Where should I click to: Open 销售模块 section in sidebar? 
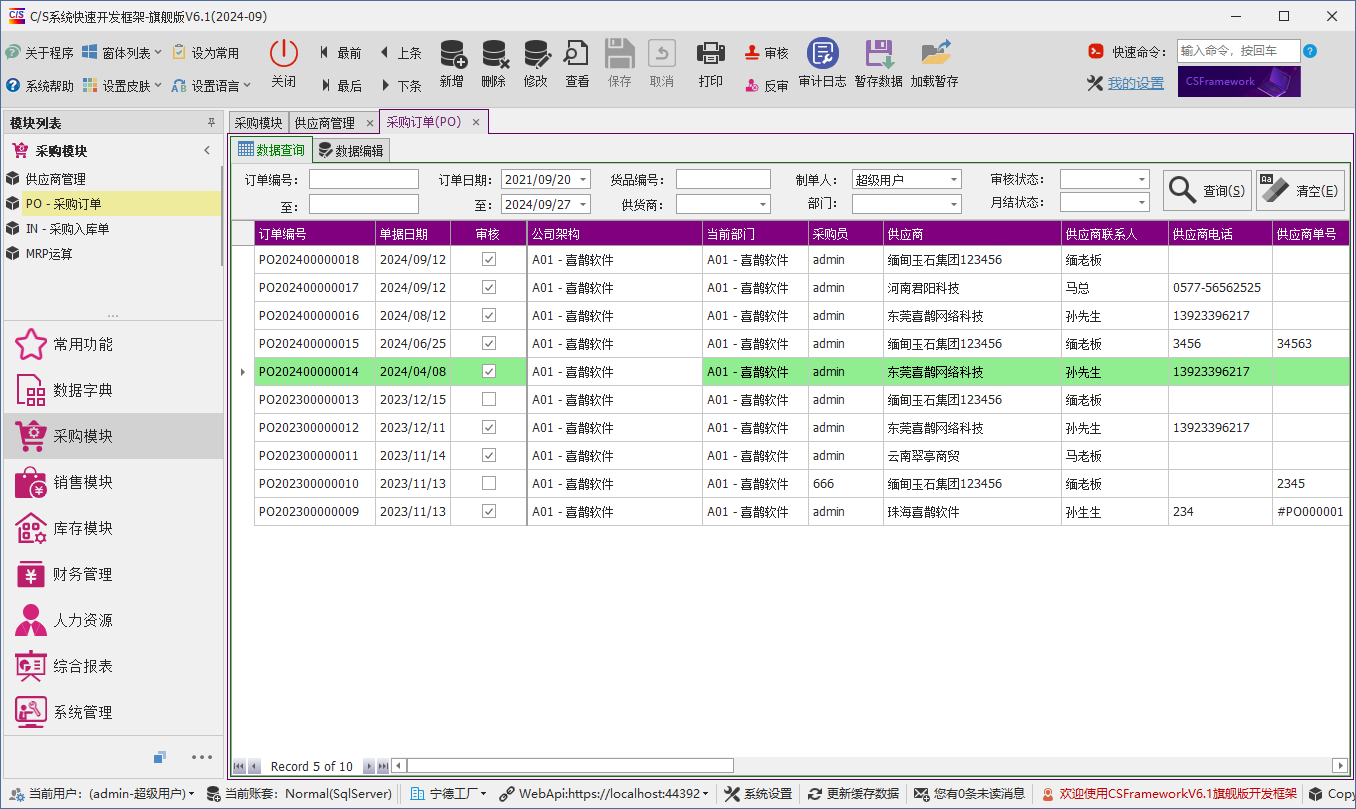click(113, 483)
